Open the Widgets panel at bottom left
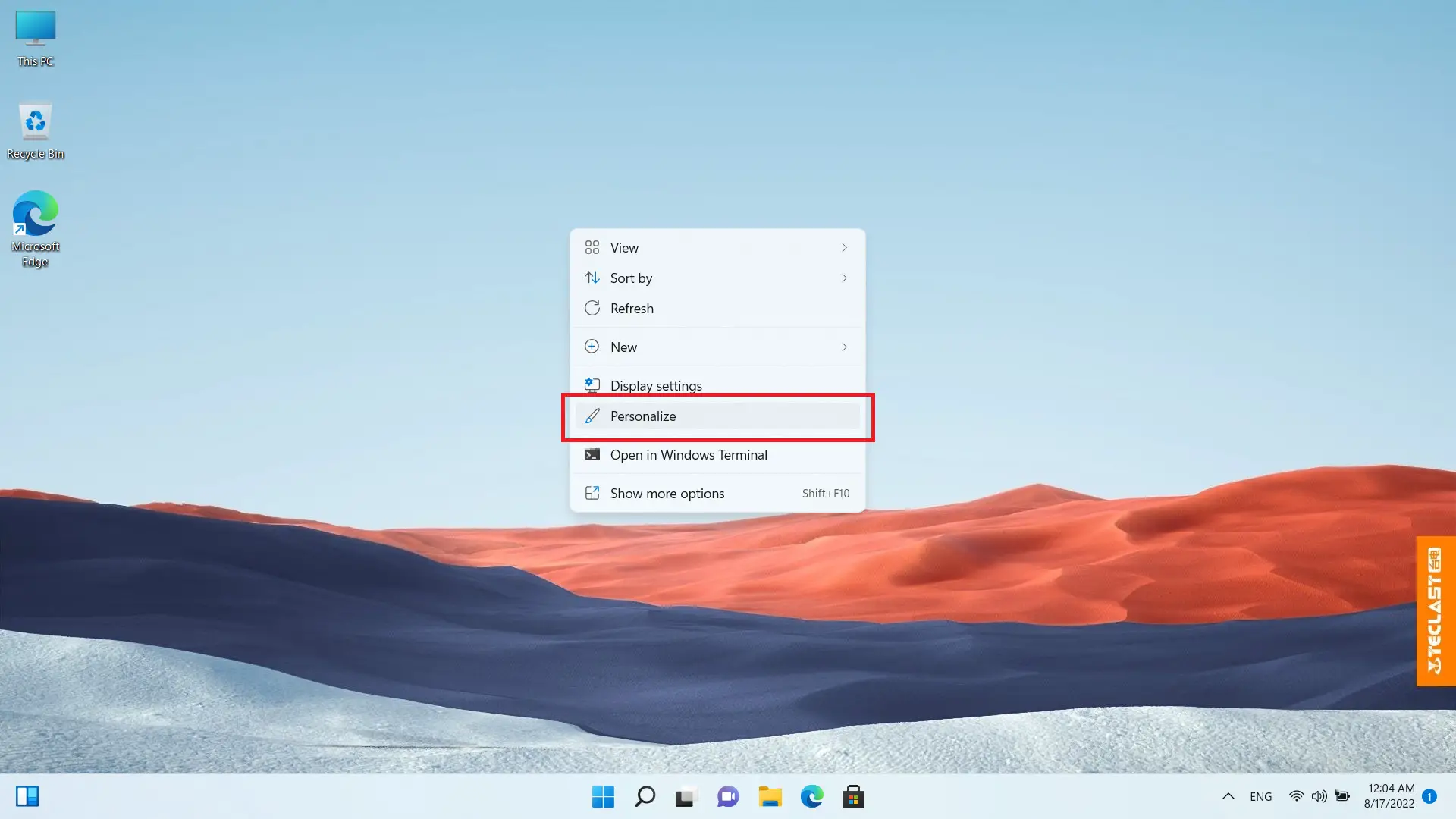The height and width of the screenshot is (819, 1456). coord(28,796)
